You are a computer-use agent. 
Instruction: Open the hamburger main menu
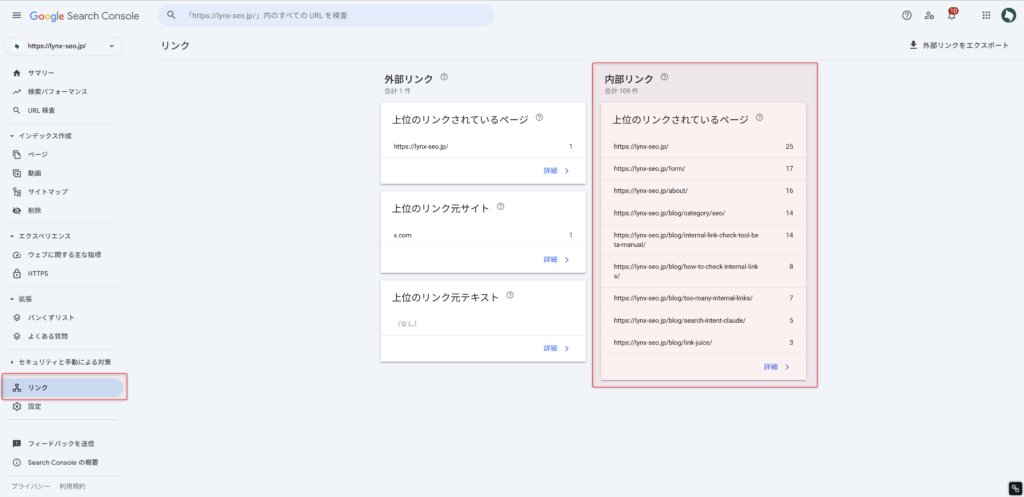[x=16, y=16]
